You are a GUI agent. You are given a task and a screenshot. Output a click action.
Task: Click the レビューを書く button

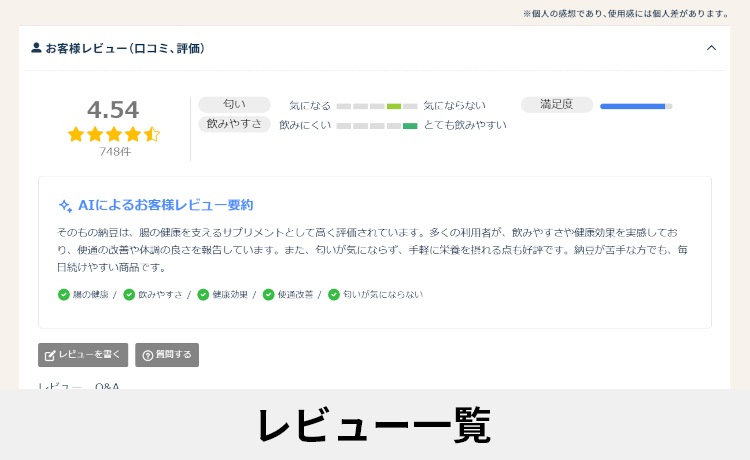pos(83,355)
